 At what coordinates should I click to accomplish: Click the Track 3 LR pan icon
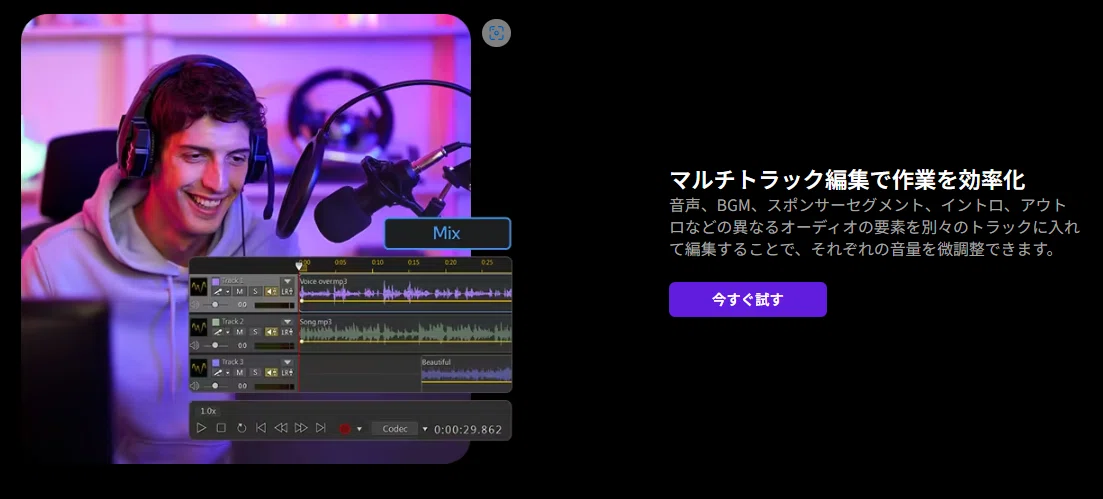pyautogui.click(x=287, y=372)
